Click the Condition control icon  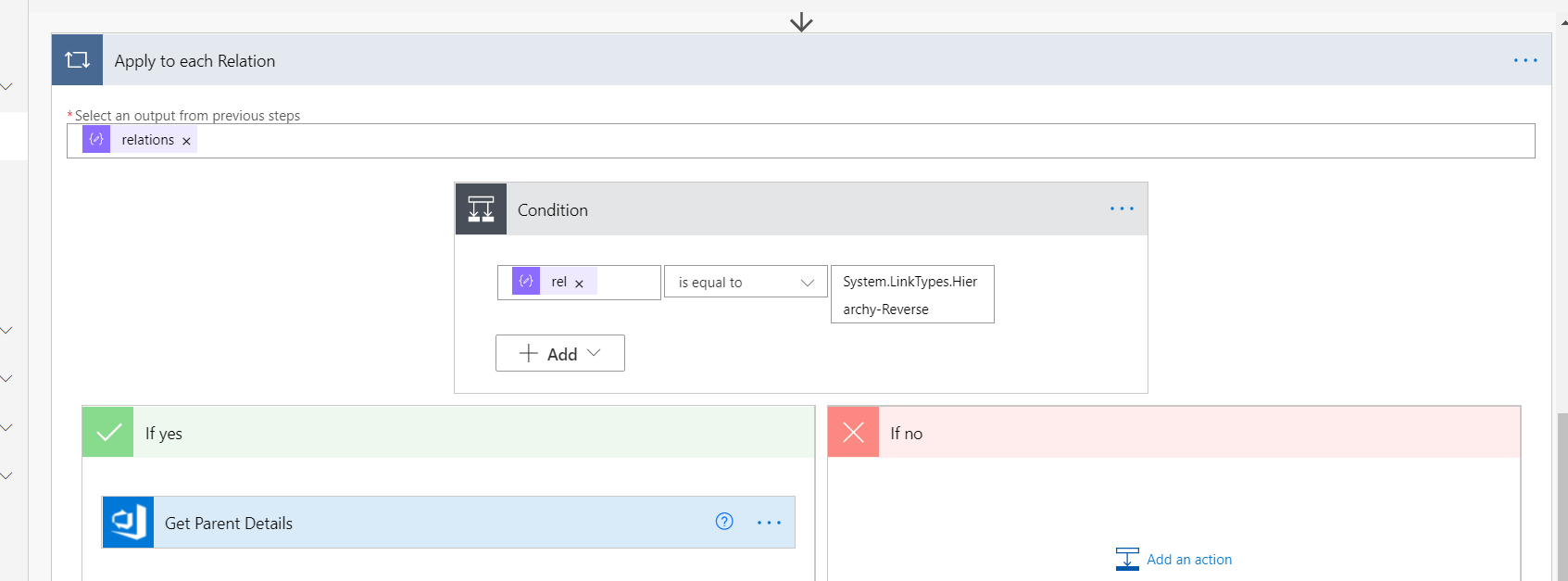pyautogui.click(x=481, y=209)
